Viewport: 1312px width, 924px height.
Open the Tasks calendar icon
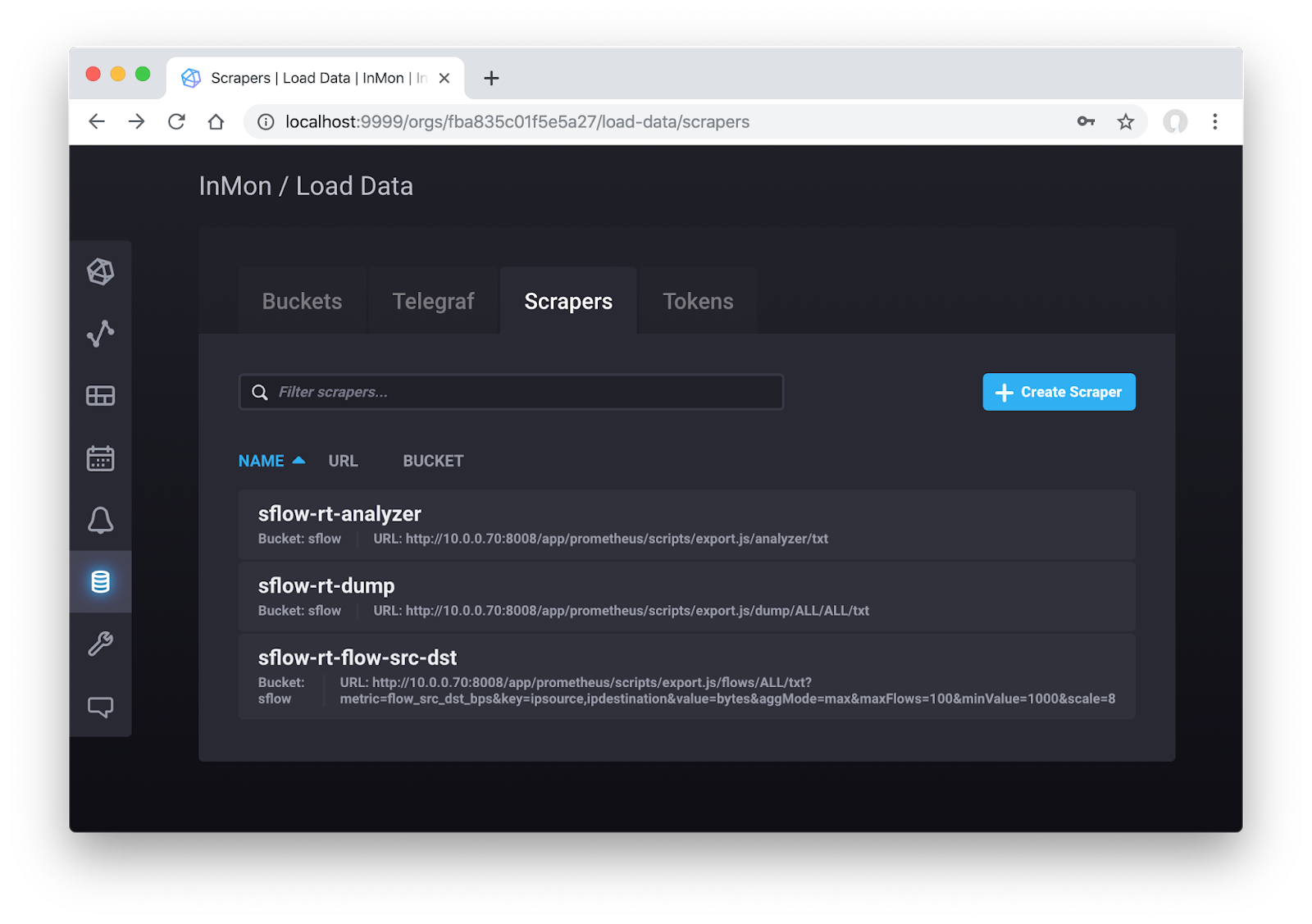point(100,458)
